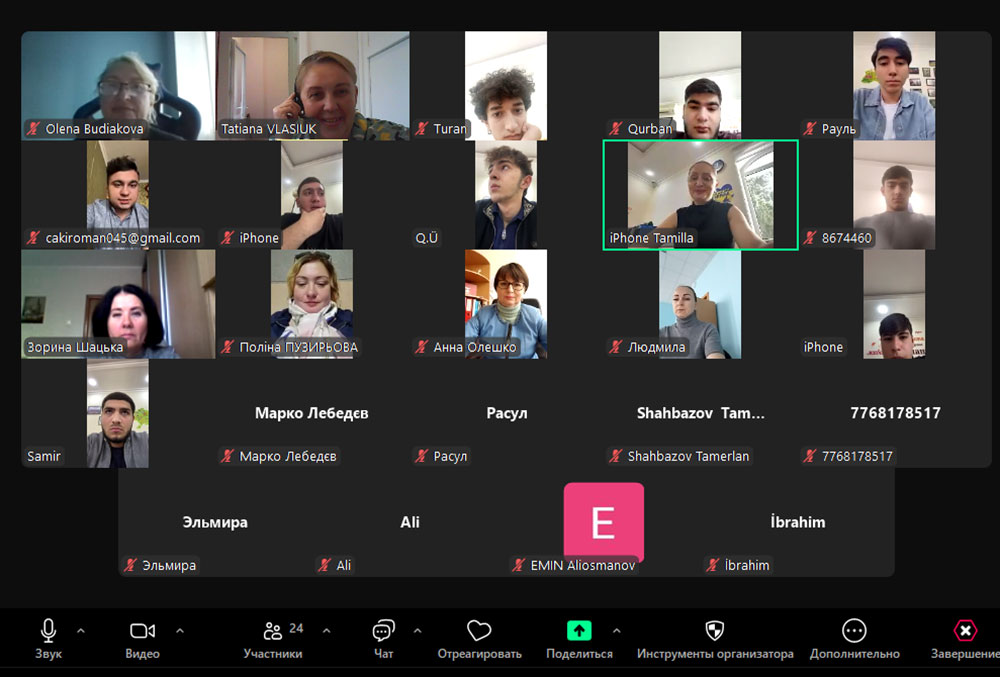Select Q.Ü participant video tile
Screen dimensions: 1000x677
coord(506,195)
